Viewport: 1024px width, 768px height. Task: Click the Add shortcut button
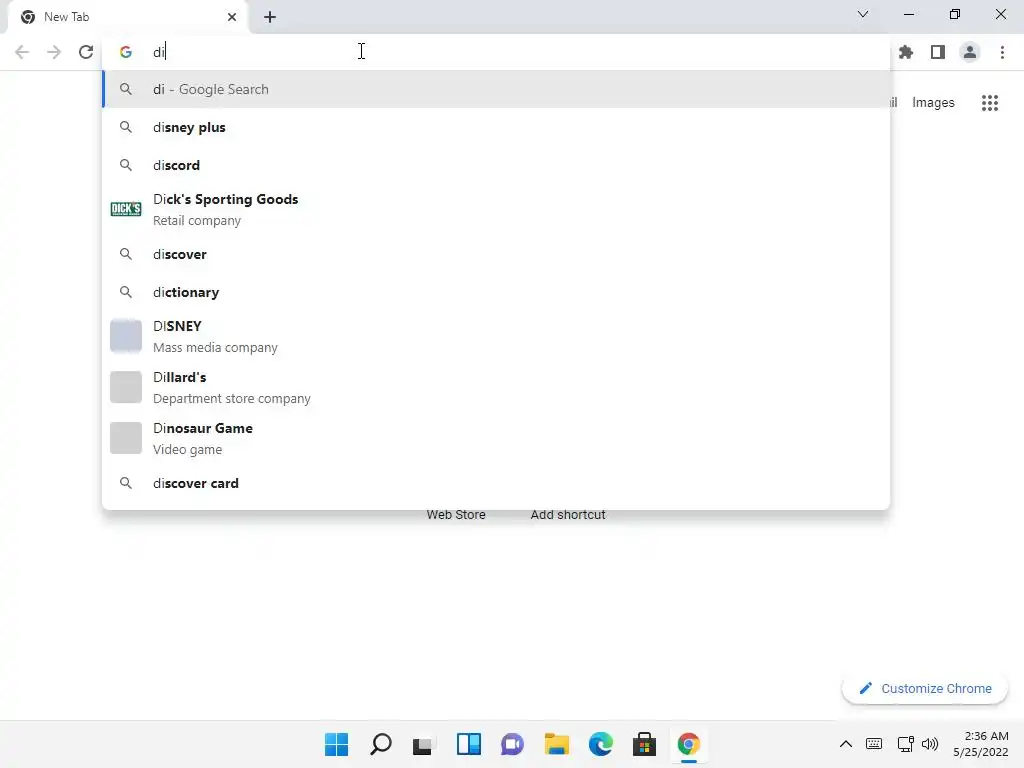coord(568,515)
